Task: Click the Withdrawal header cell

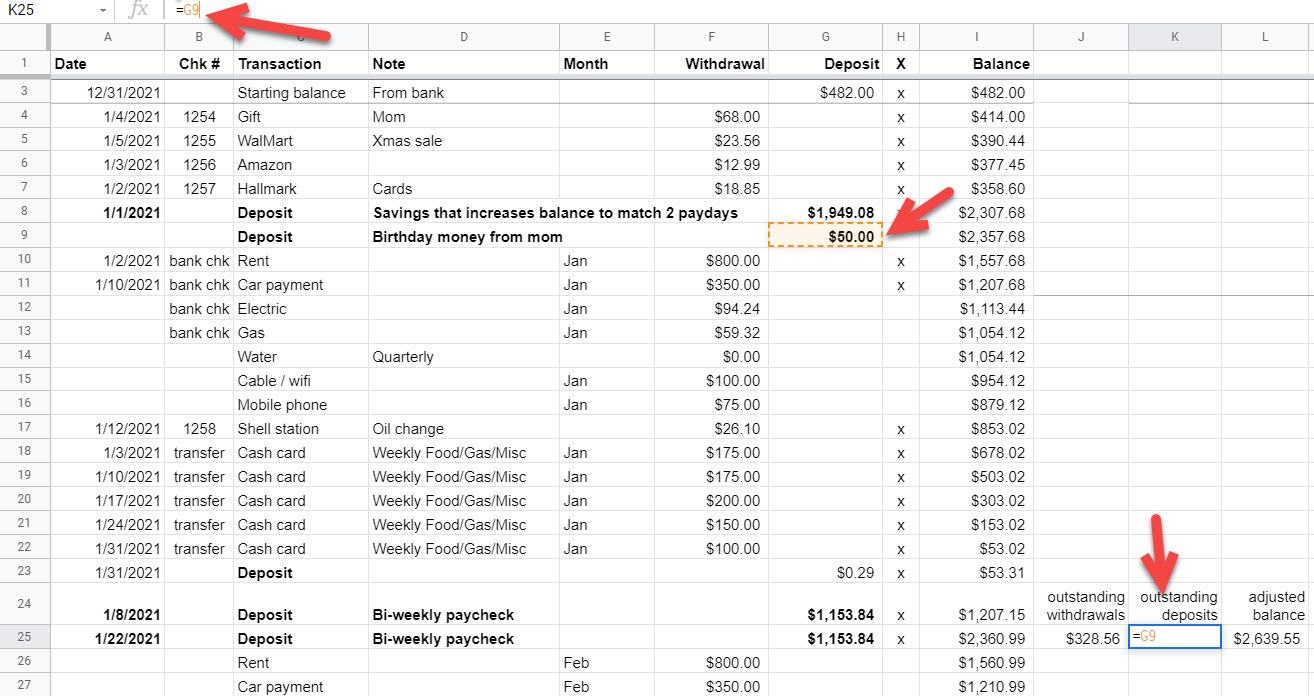Action: pyautogui.click(x=711, y=64)
